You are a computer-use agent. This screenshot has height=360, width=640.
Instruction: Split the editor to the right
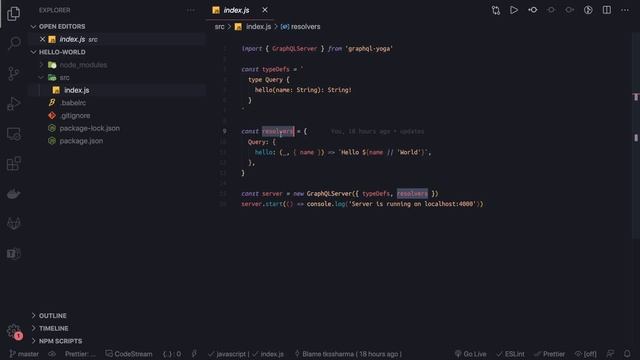[607, 10]
